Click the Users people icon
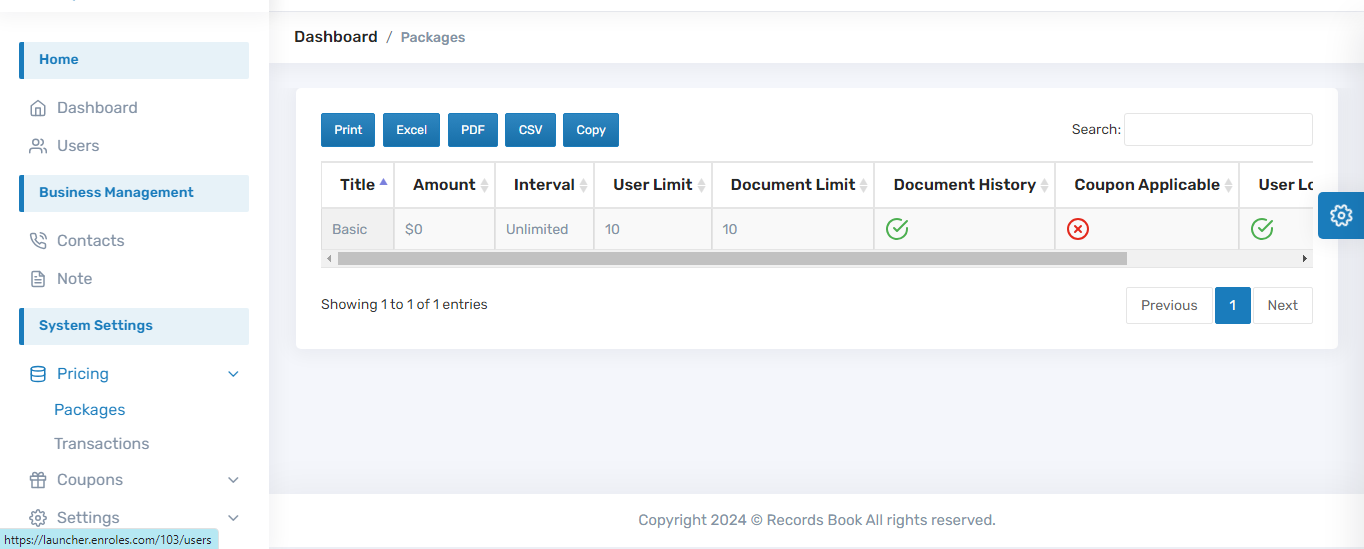This screenshot has height=549, width=1364. coord(38,146)
